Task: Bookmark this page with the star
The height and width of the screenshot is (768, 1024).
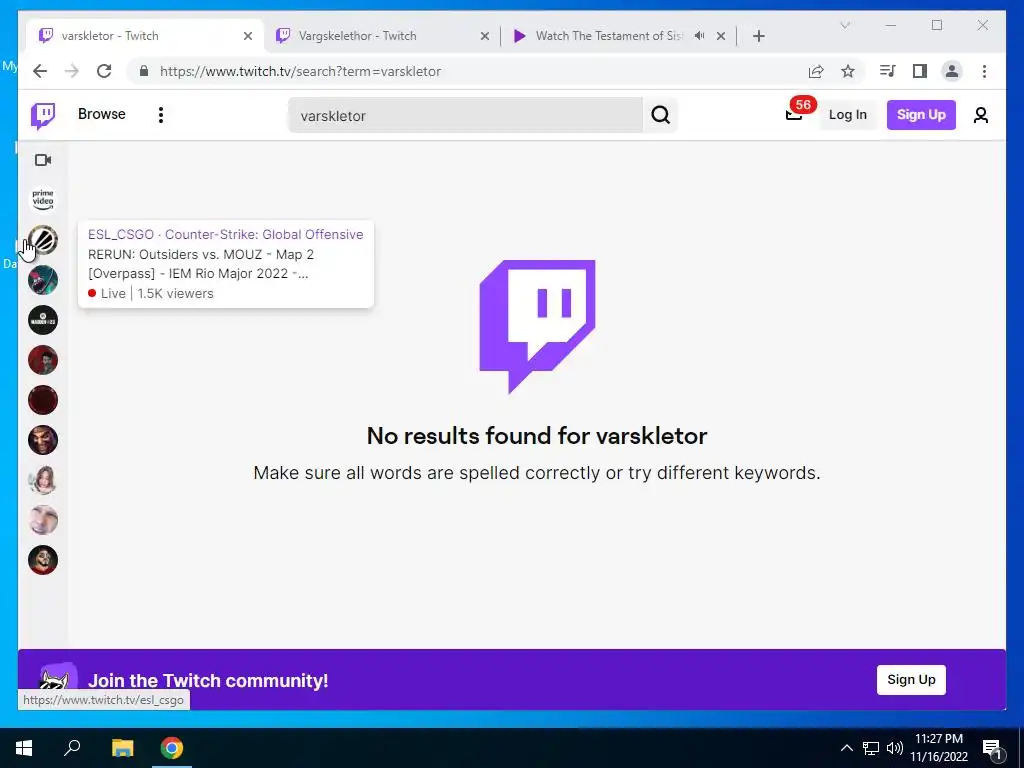Action: click(x=848, y=71)
